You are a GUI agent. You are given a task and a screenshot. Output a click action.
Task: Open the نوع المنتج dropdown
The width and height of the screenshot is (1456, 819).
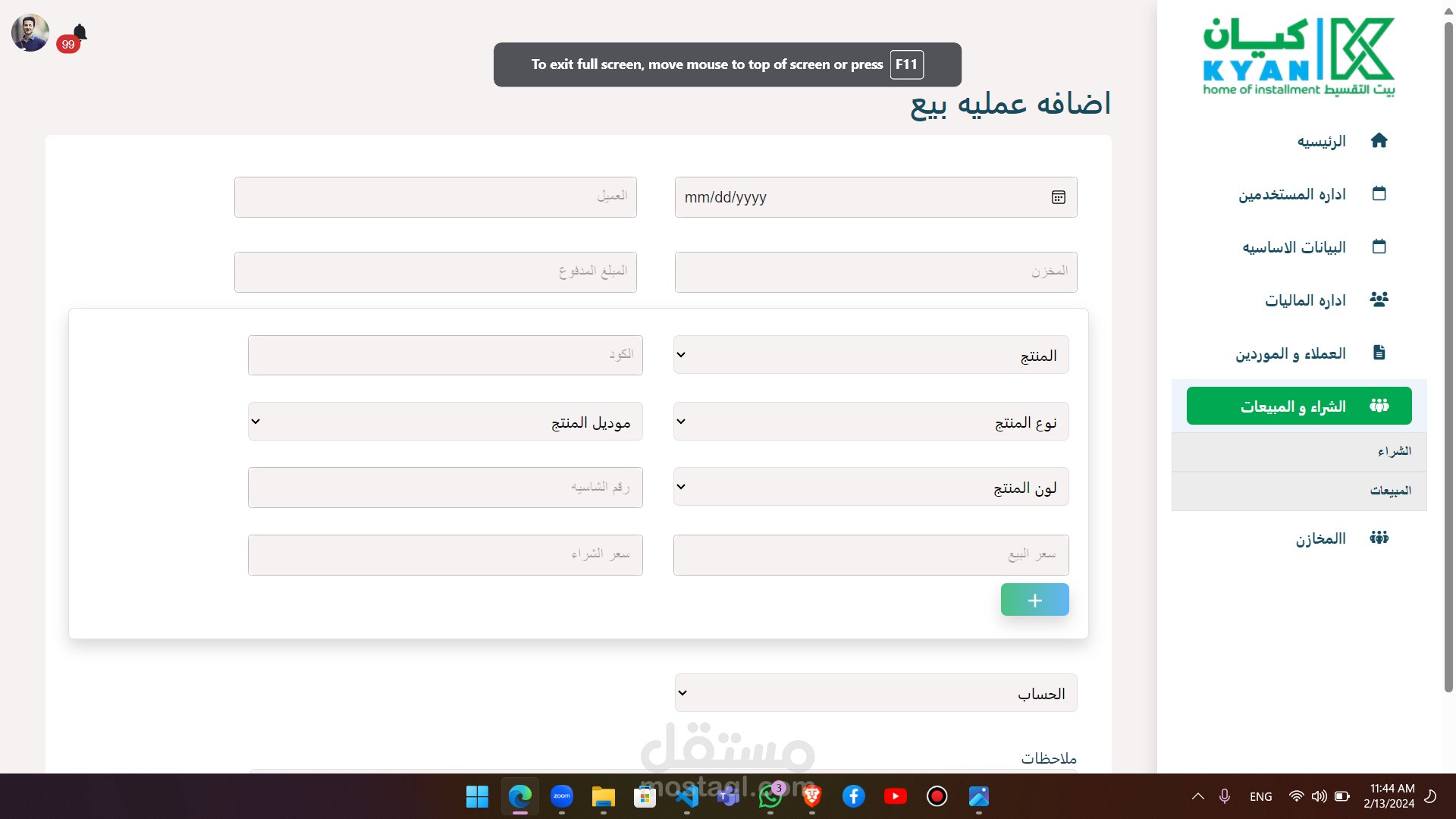pos(871,422)
